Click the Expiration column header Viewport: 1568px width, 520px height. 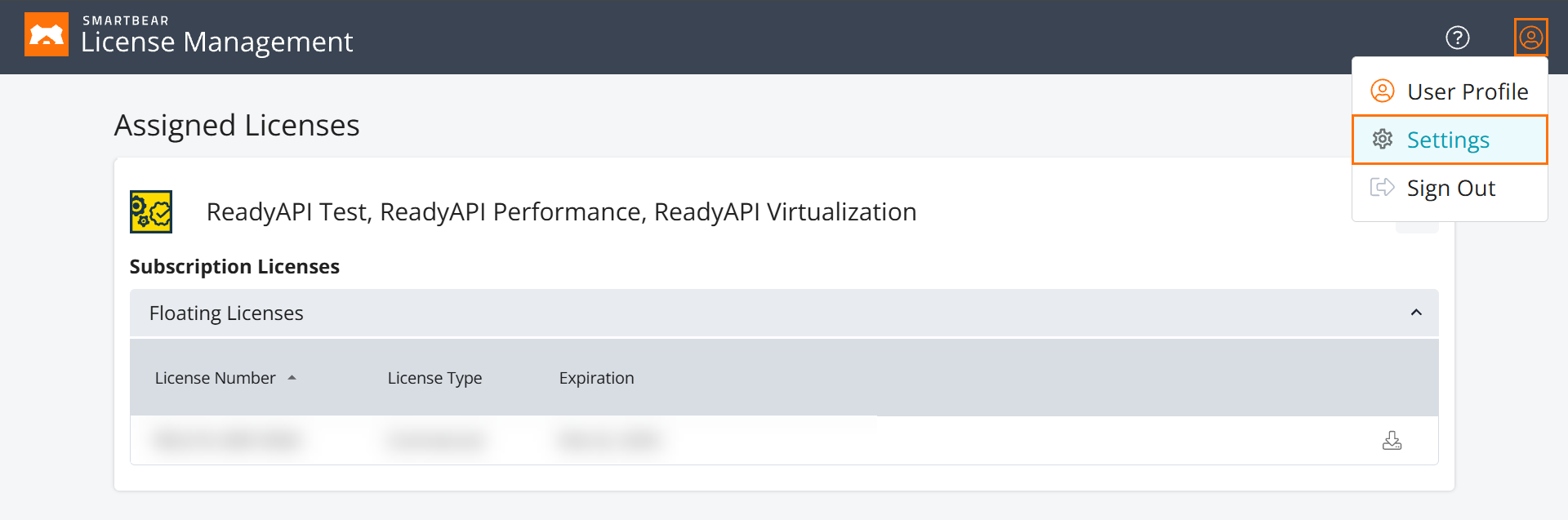tap(596, 378)
